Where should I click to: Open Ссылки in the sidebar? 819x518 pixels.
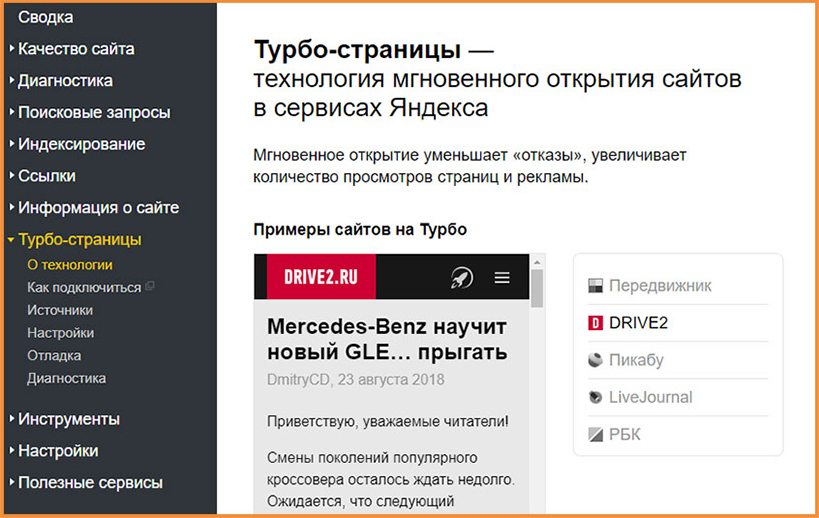(x=47, y=176)
